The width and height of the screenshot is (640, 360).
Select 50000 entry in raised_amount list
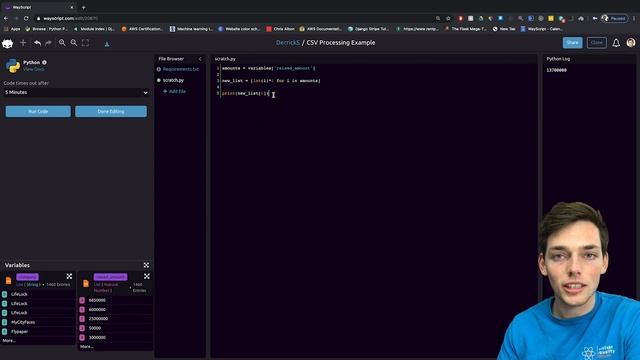coord(95,328)
